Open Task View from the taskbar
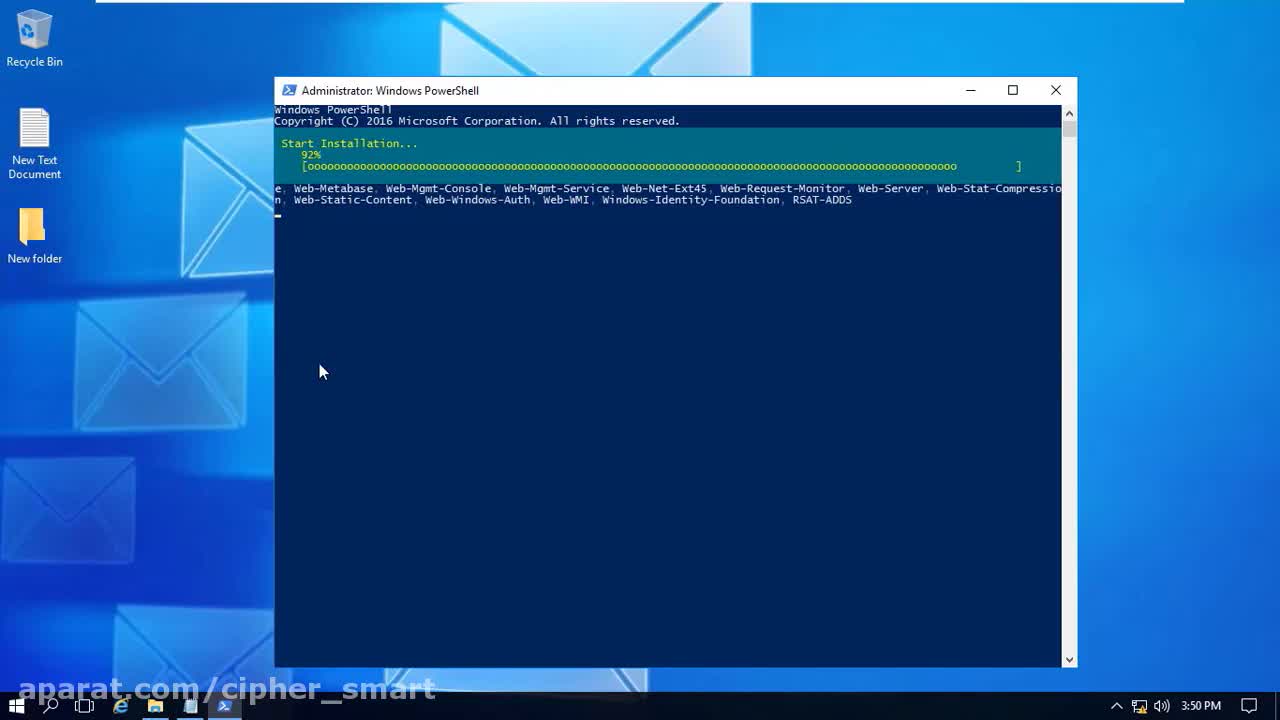1280x720 pixels. pos(84,706)
